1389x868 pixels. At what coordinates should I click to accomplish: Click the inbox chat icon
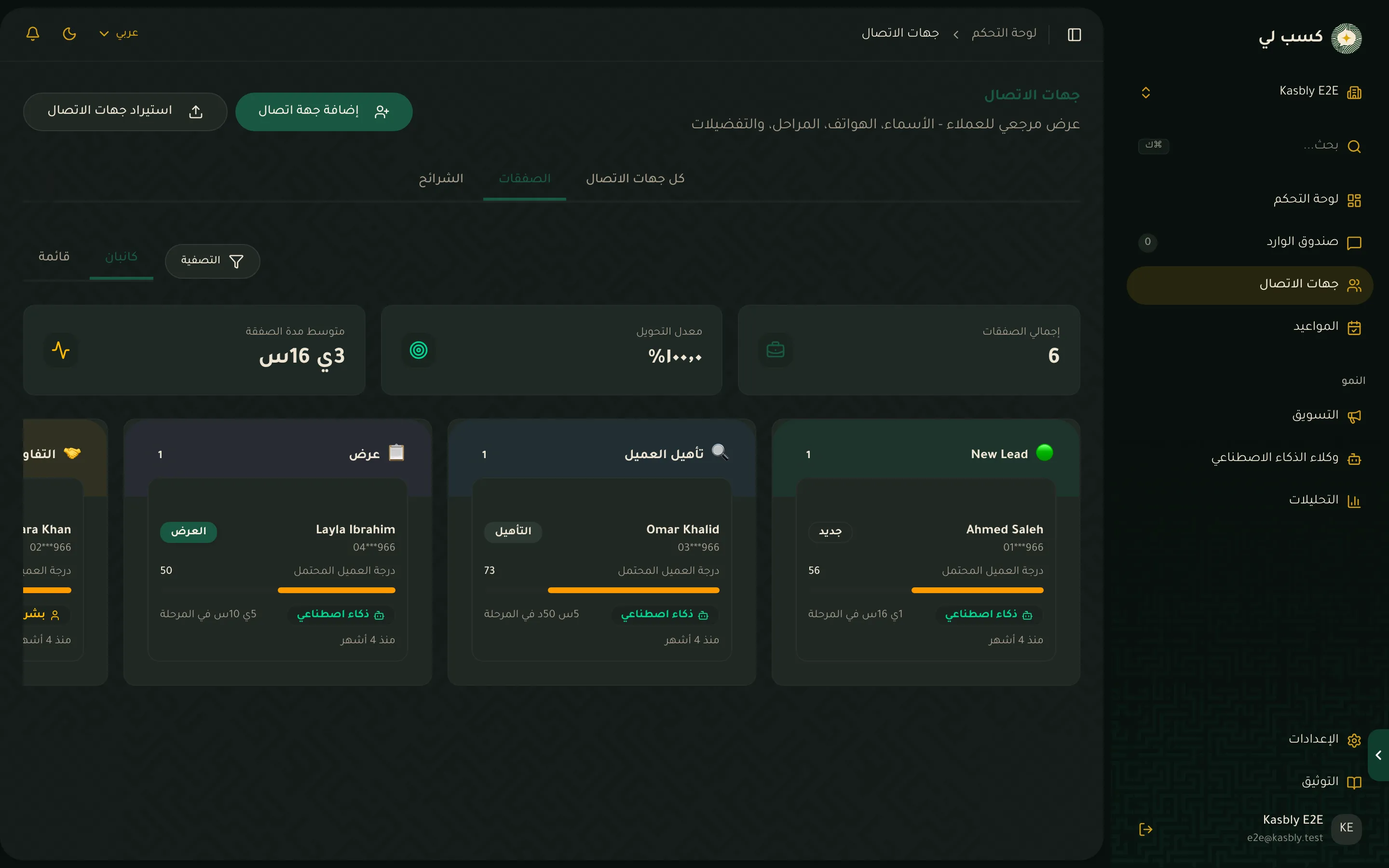[1354, 243]
